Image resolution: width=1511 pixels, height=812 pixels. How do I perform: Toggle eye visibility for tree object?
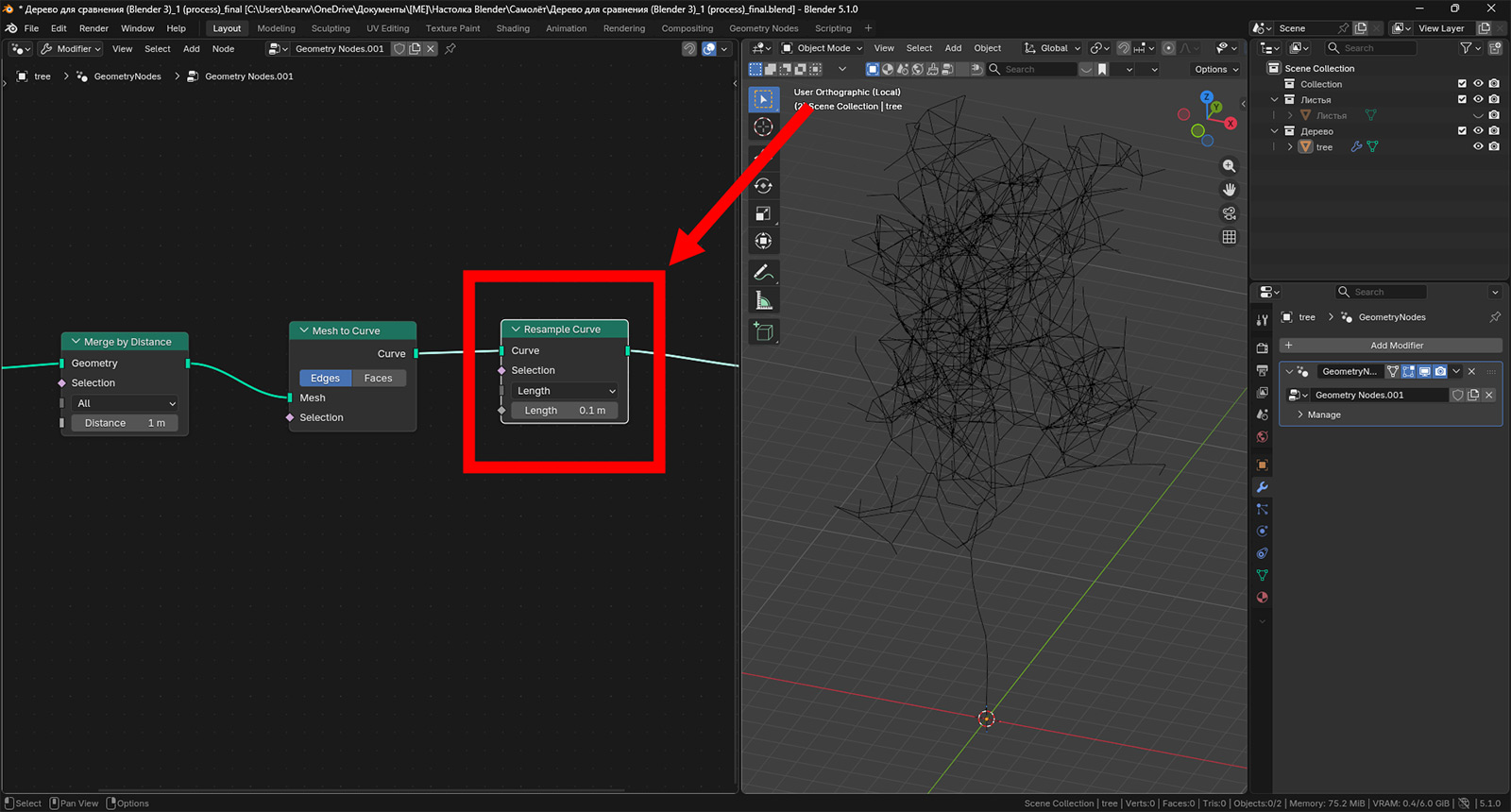(1478, 146)
